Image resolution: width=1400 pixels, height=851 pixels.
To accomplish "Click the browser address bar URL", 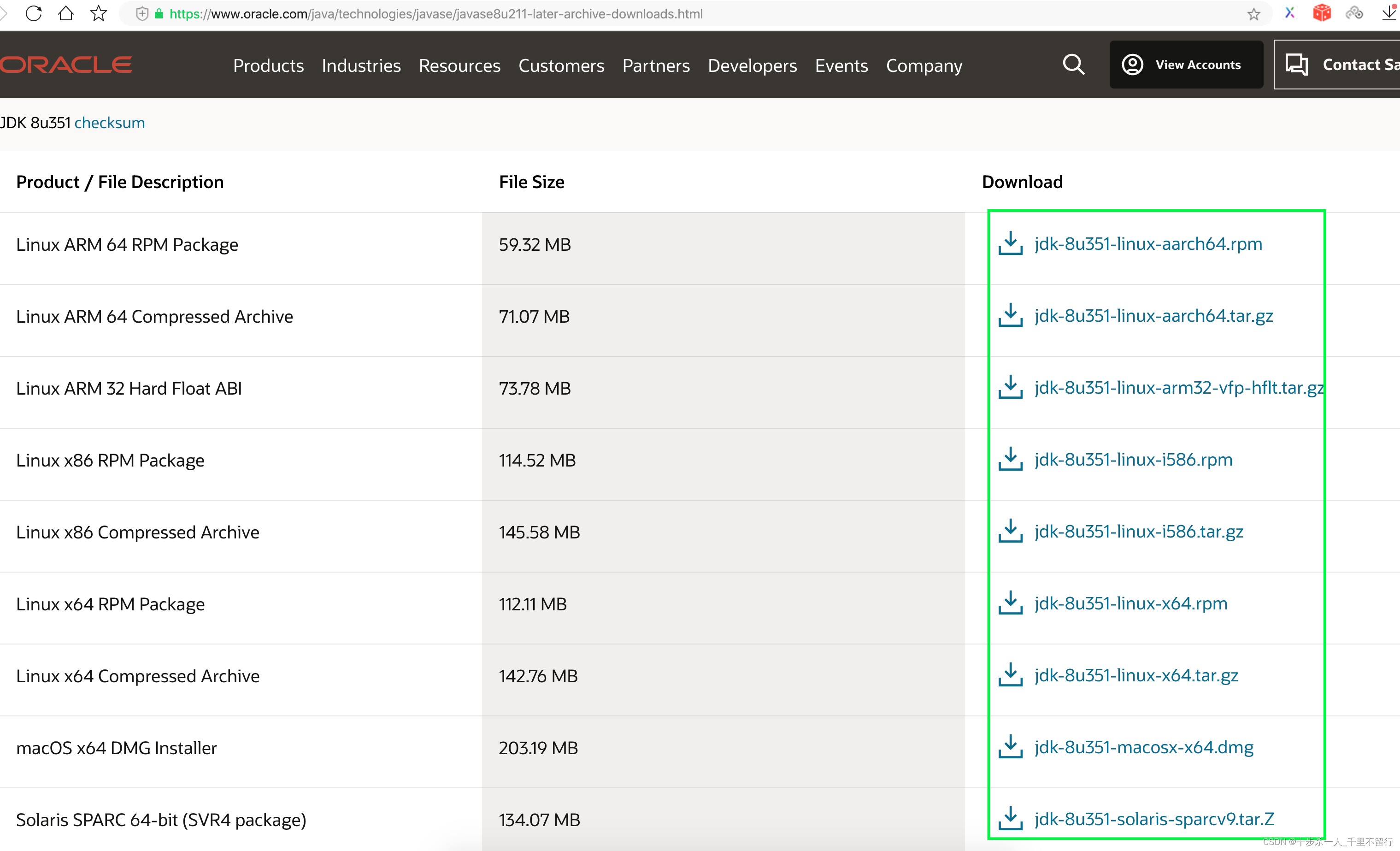I will click(436, 14).
